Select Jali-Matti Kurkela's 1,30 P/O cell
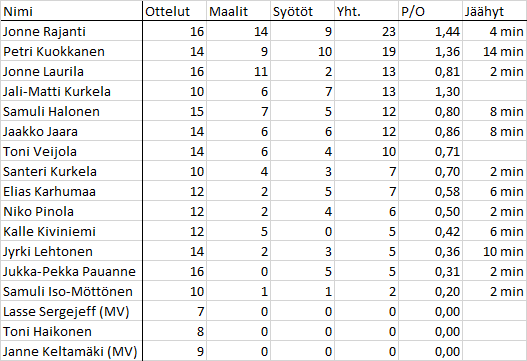The image size is (527, 361). pyautogui.click(x=430, y=91)
